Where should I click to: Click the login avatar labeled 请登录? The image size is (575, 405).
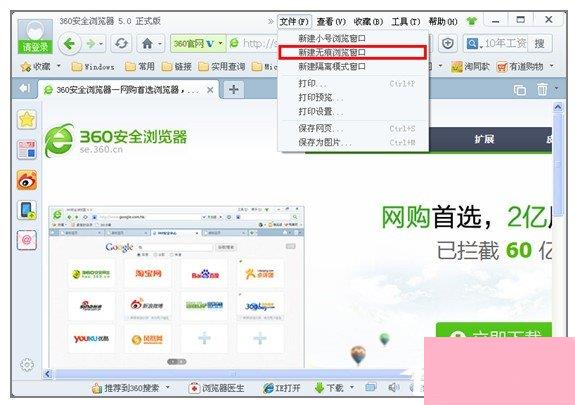click(x=35, y=37)
